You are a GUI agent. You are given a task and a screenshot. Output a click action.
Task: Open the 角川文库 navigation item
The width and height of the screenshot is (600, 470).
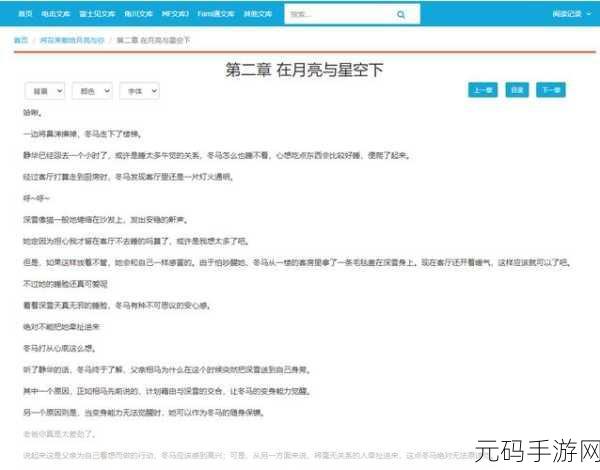click(138, 14)
